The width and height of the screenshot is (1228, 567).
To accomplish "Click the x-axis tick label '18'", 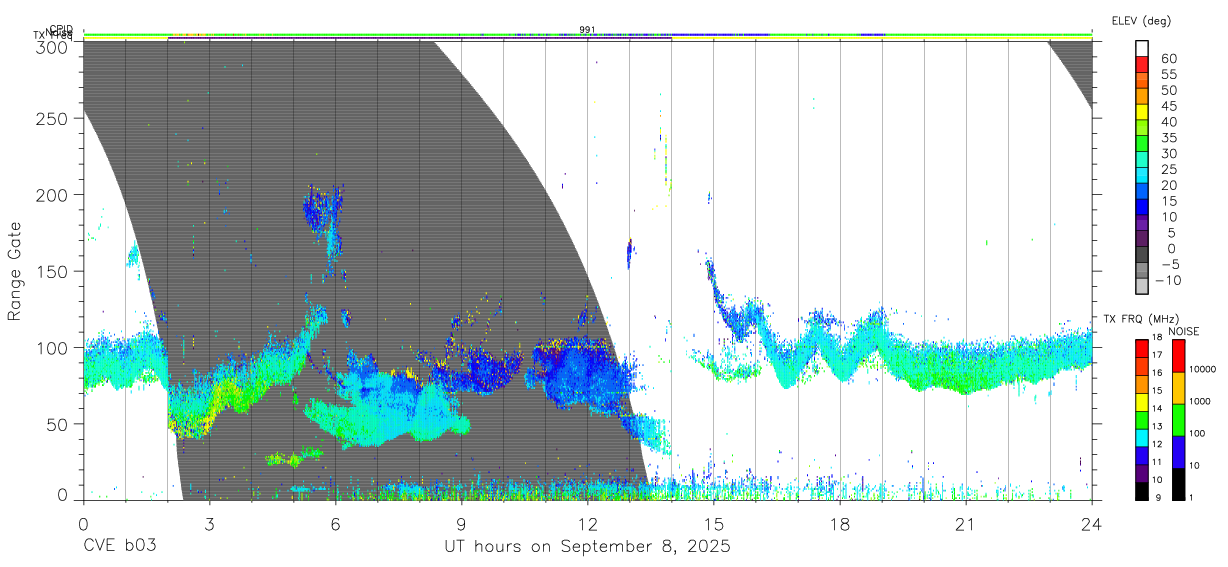I will [x=839, y=524].
